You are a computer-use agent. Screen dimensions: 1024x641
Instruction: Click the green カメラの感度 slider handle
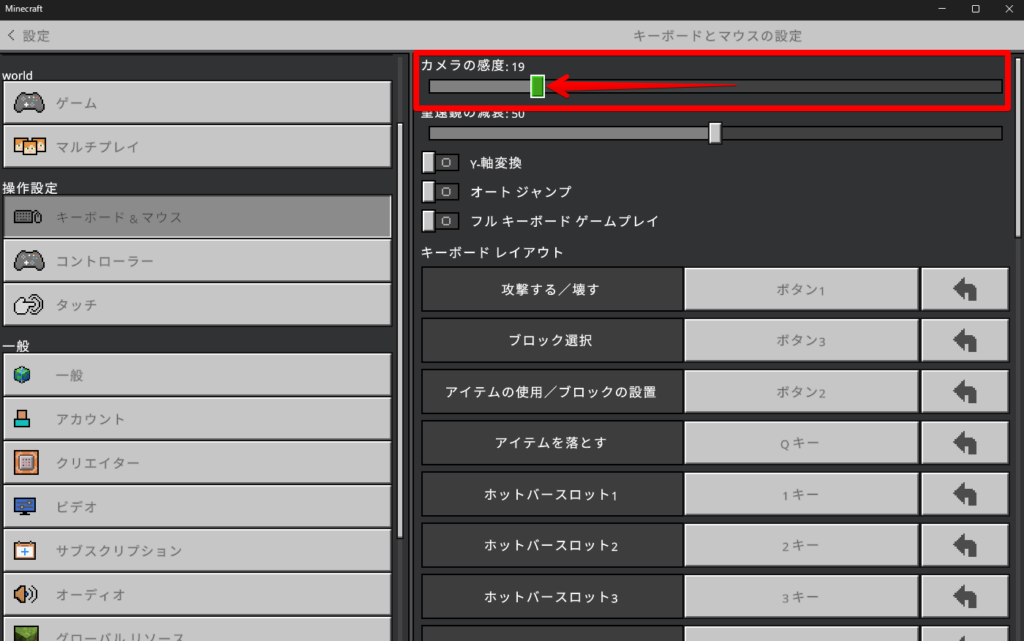pyautogui.click(x=537, y=87)
